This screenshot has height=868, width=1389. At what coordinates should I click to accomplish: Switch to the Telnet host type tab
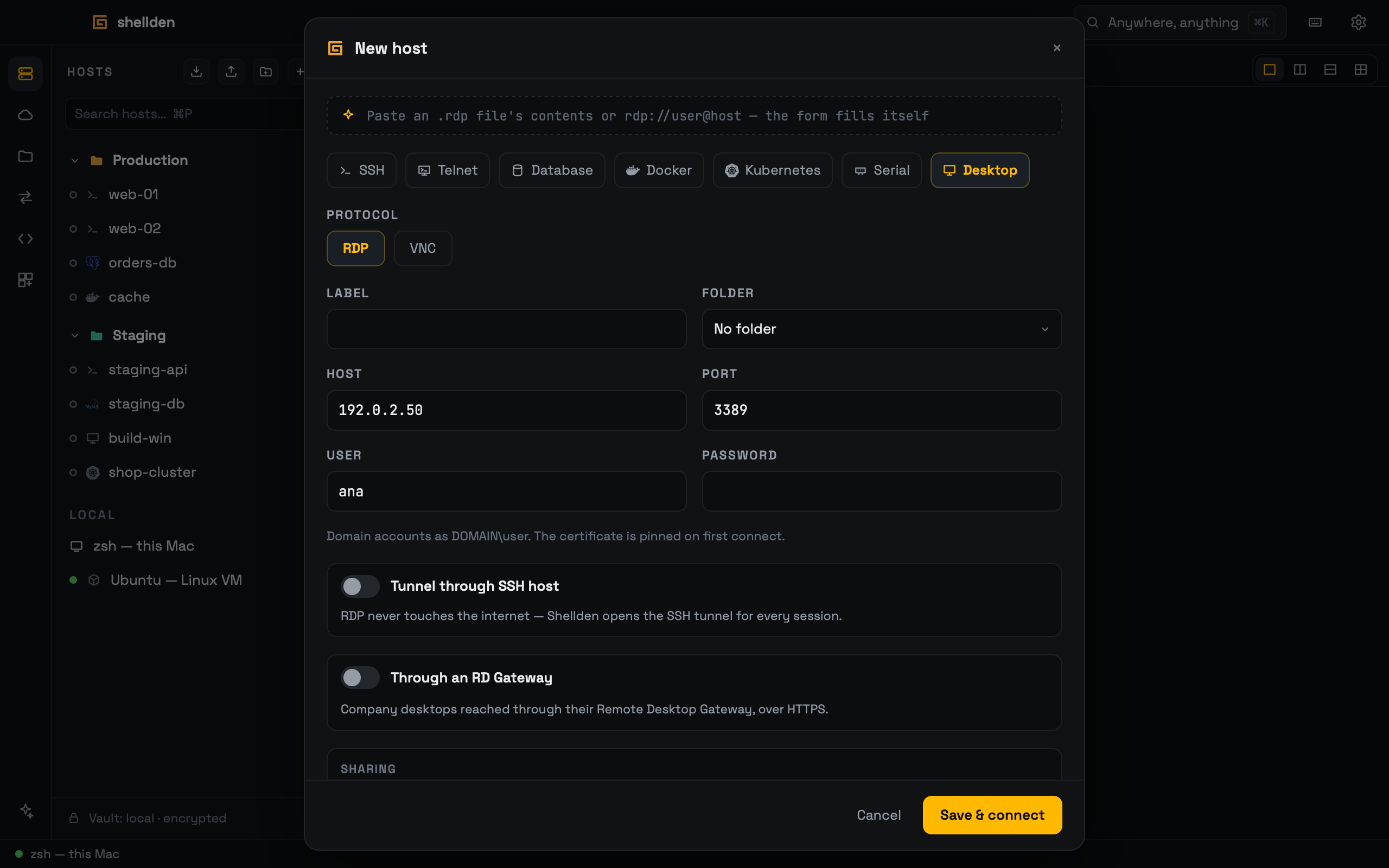(448, 170)
